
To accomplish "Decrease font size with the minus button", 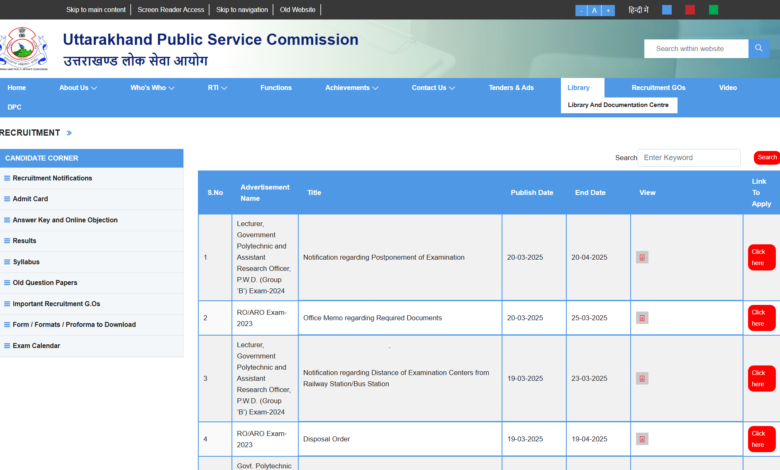I will (581, 10).
